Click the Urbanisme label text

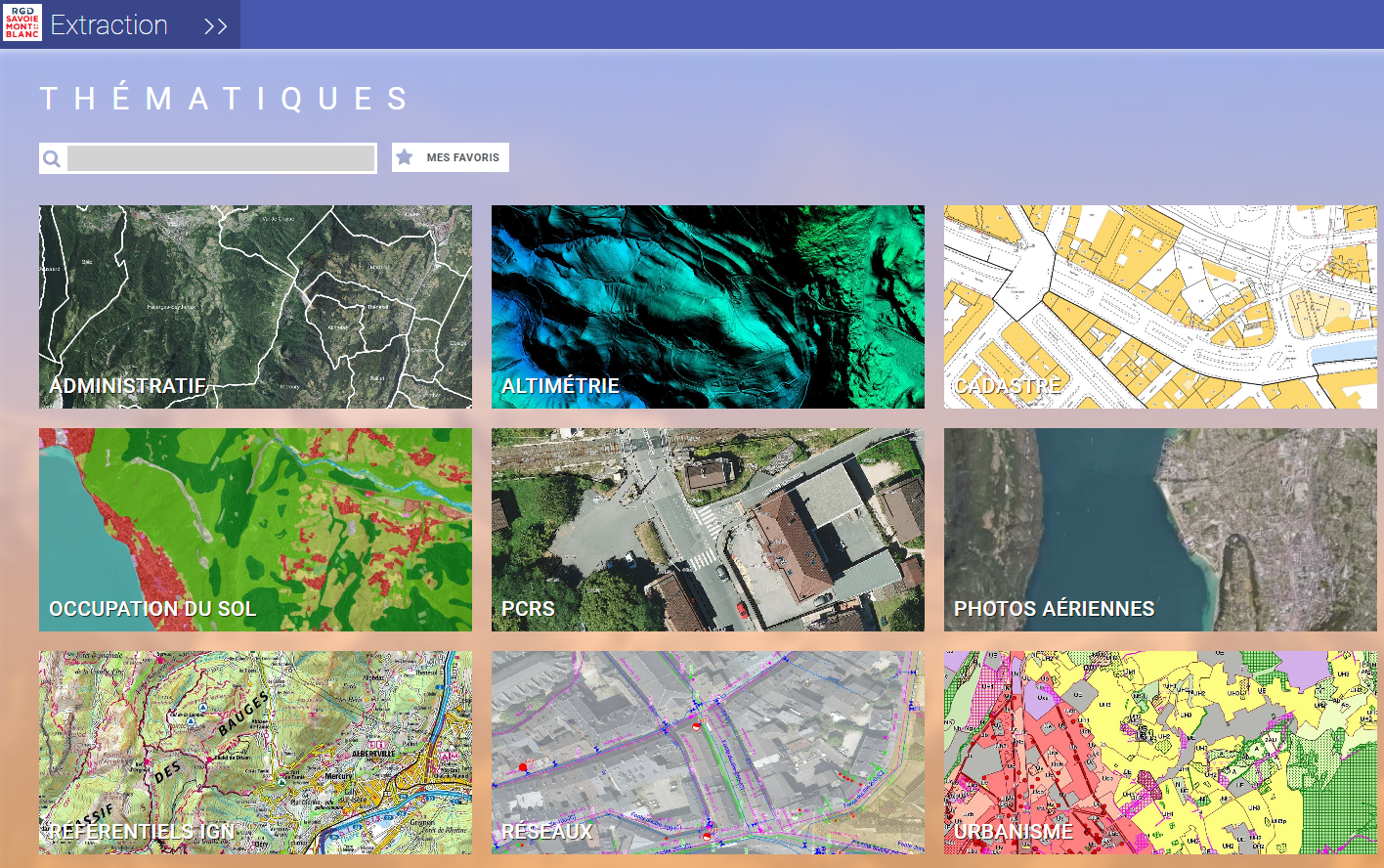tap(1014, 832)
